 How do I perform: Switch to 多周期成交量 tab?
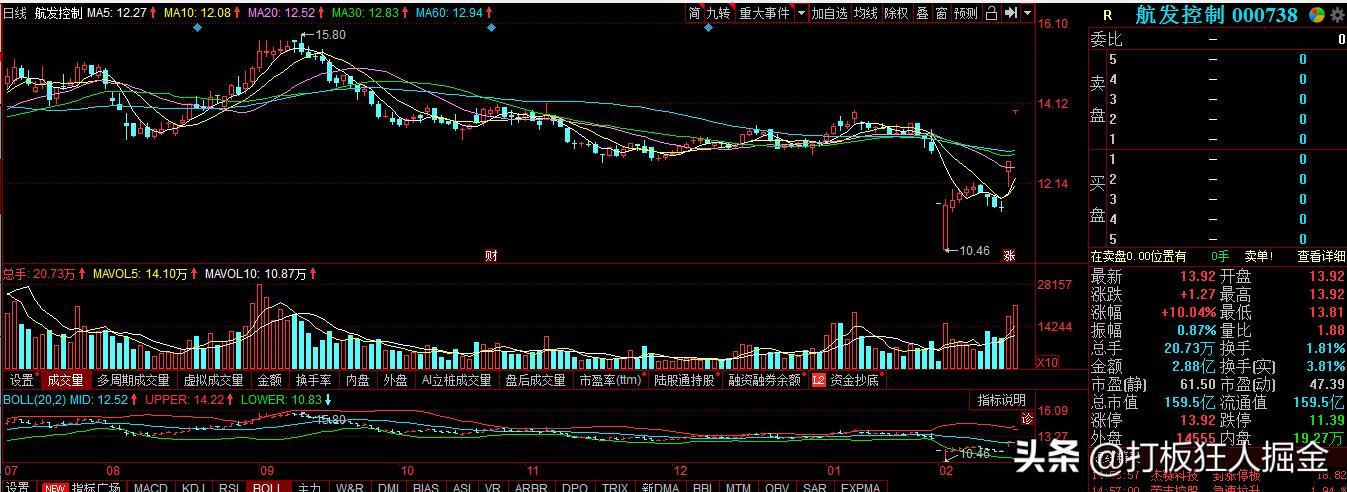tap(134, 380)
